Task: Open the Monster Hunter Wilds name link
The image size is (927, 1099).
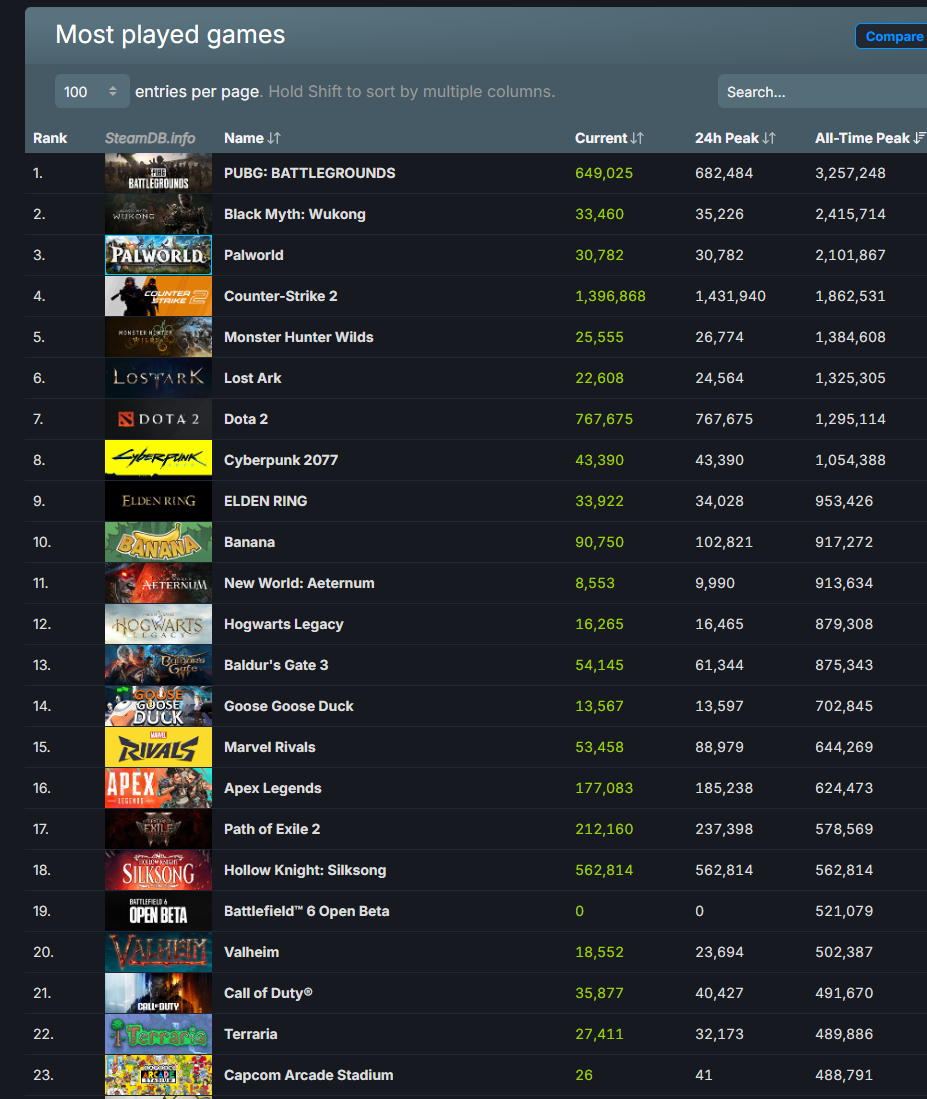Action: [x=298, y=337]
